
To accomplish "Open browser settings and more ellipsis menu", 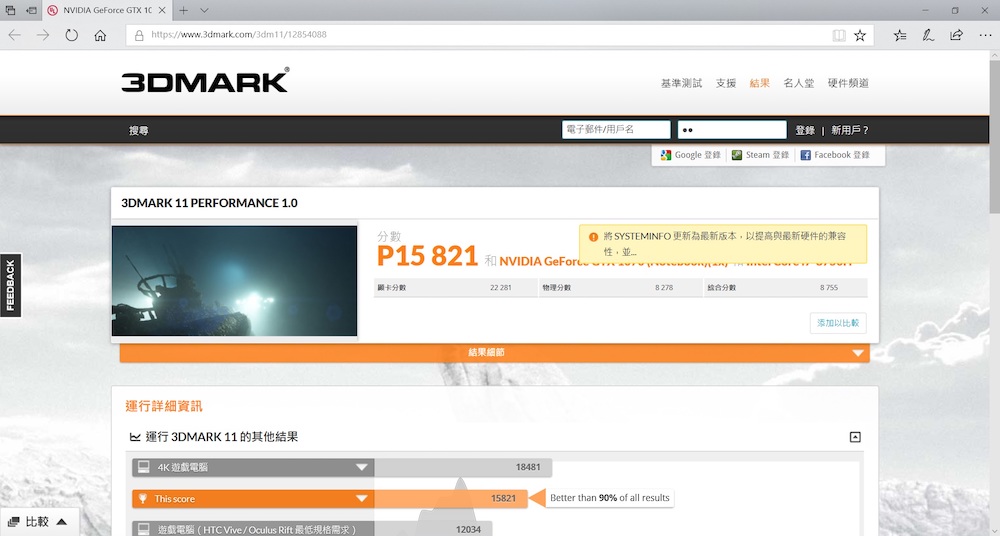I will (x=985, y=35).
